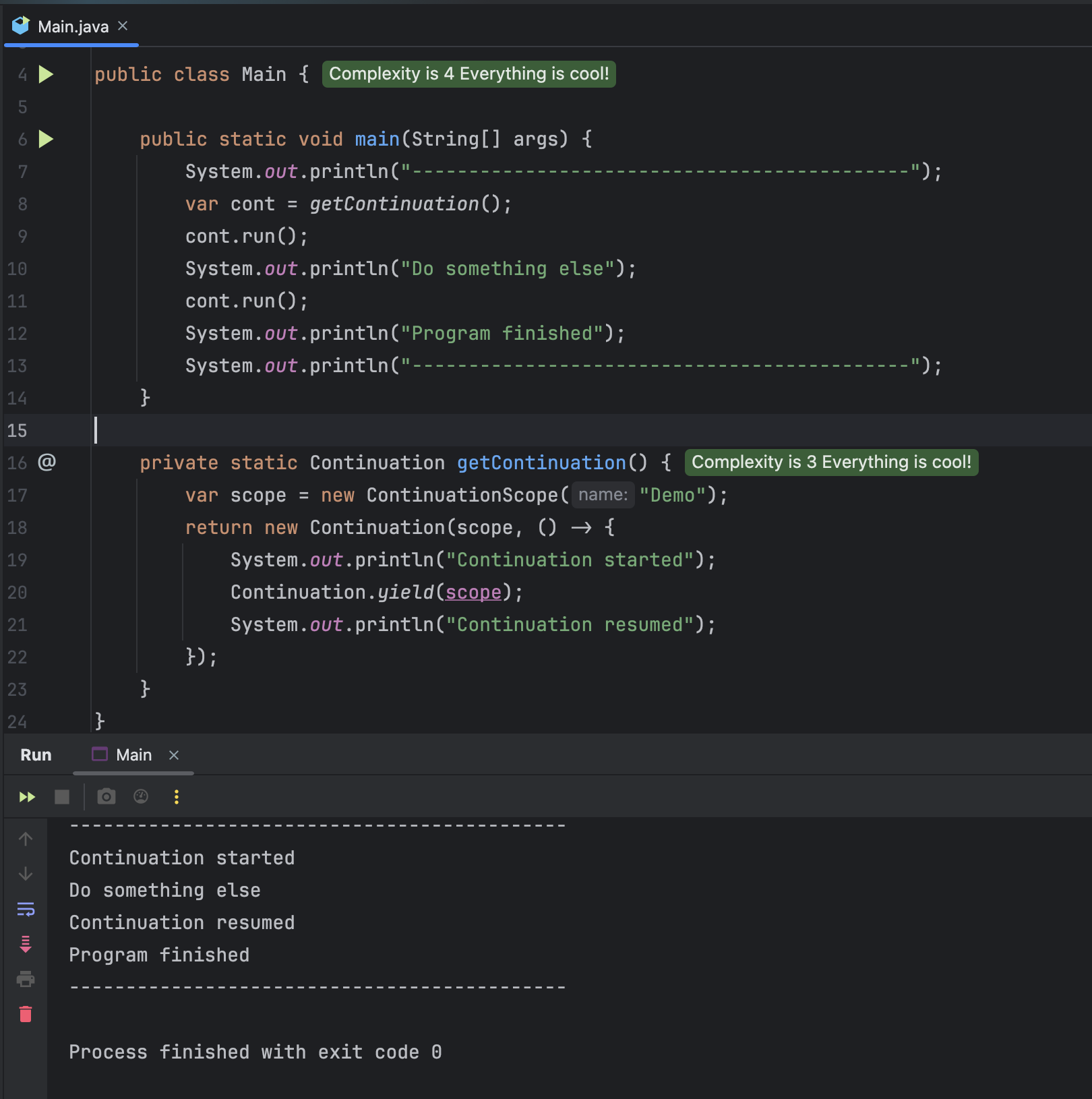
Task: Open more options in Run toolbar
Action: pyautogui.click(x=177, y=797)
